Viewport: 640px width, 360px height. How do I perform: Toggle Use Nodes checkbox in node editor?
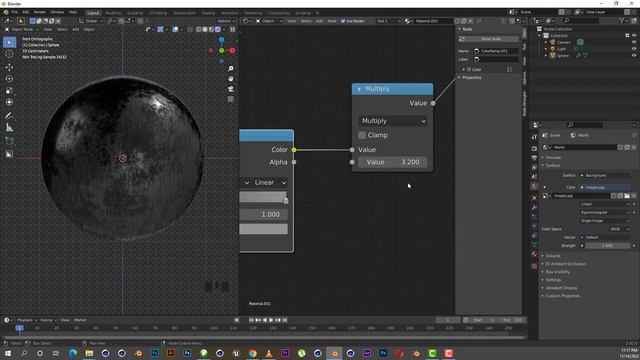click(x=343, y=21)
